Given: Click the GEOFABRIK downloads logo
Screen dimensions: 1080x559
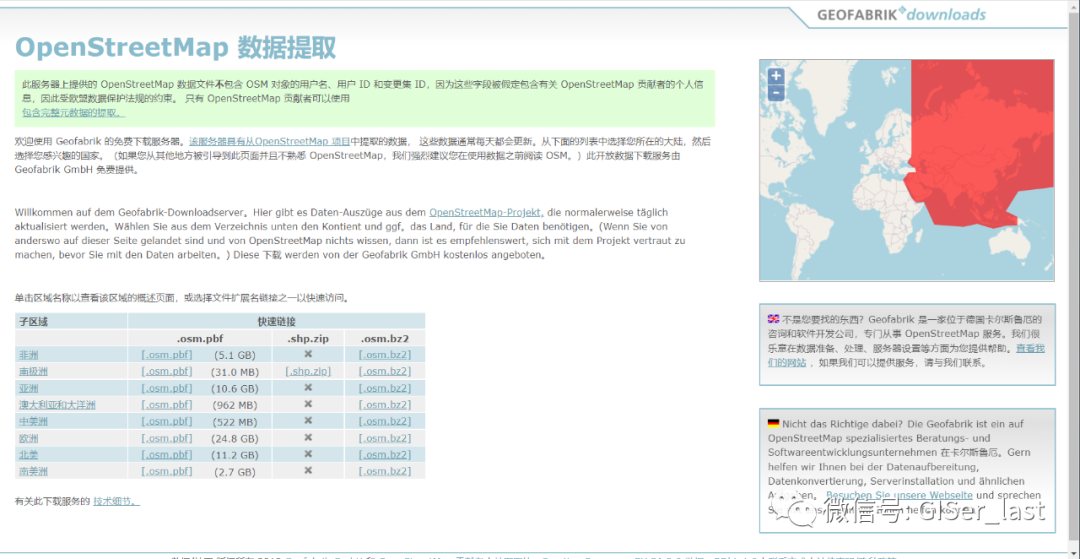Looking at the screenshot, I should pos(901,14).
